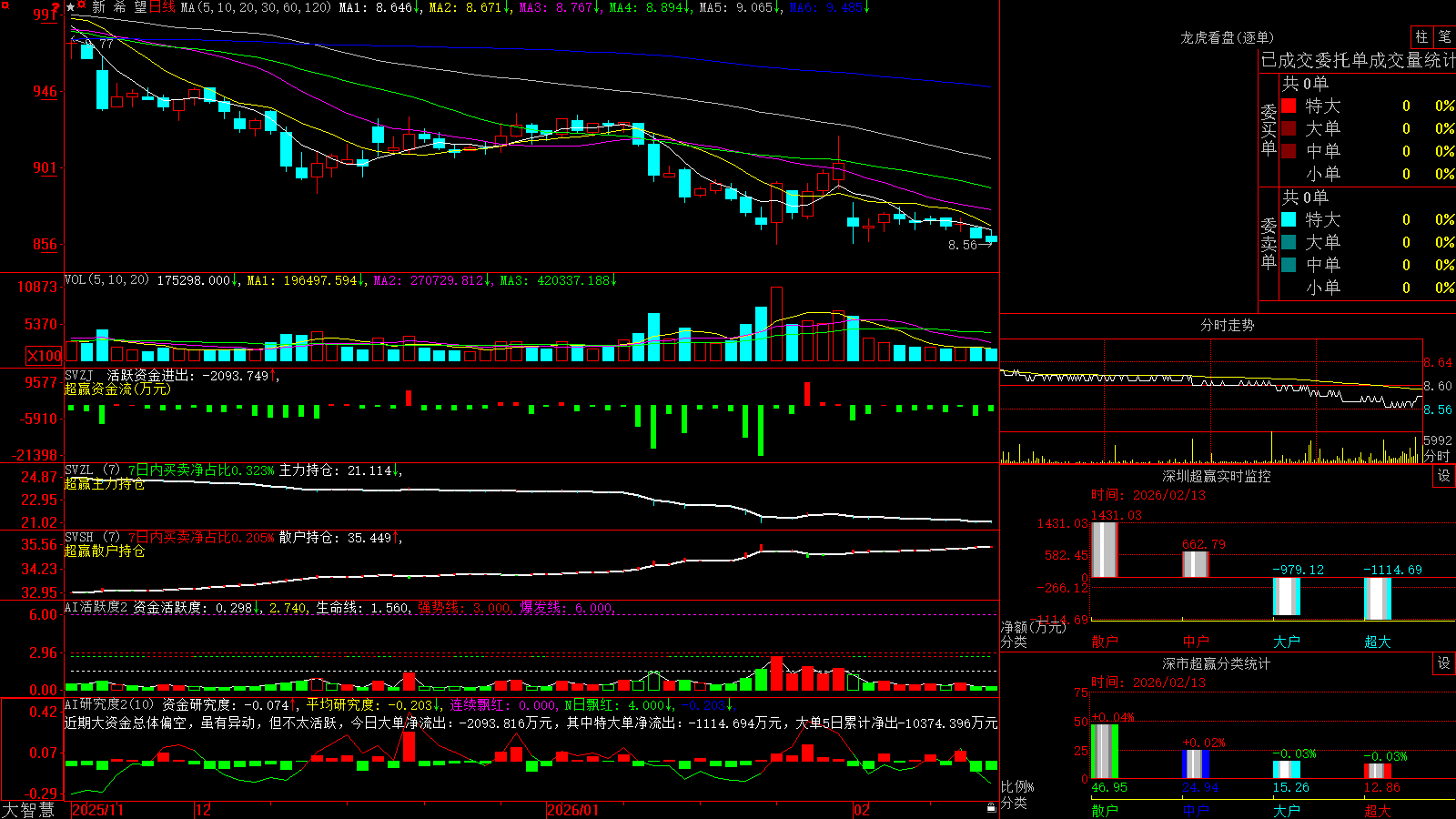This screenshot has height=819, width=1456.
Task: Click the 设 settings button of 深市超赢分类统计
Action: click(1444, 663)
